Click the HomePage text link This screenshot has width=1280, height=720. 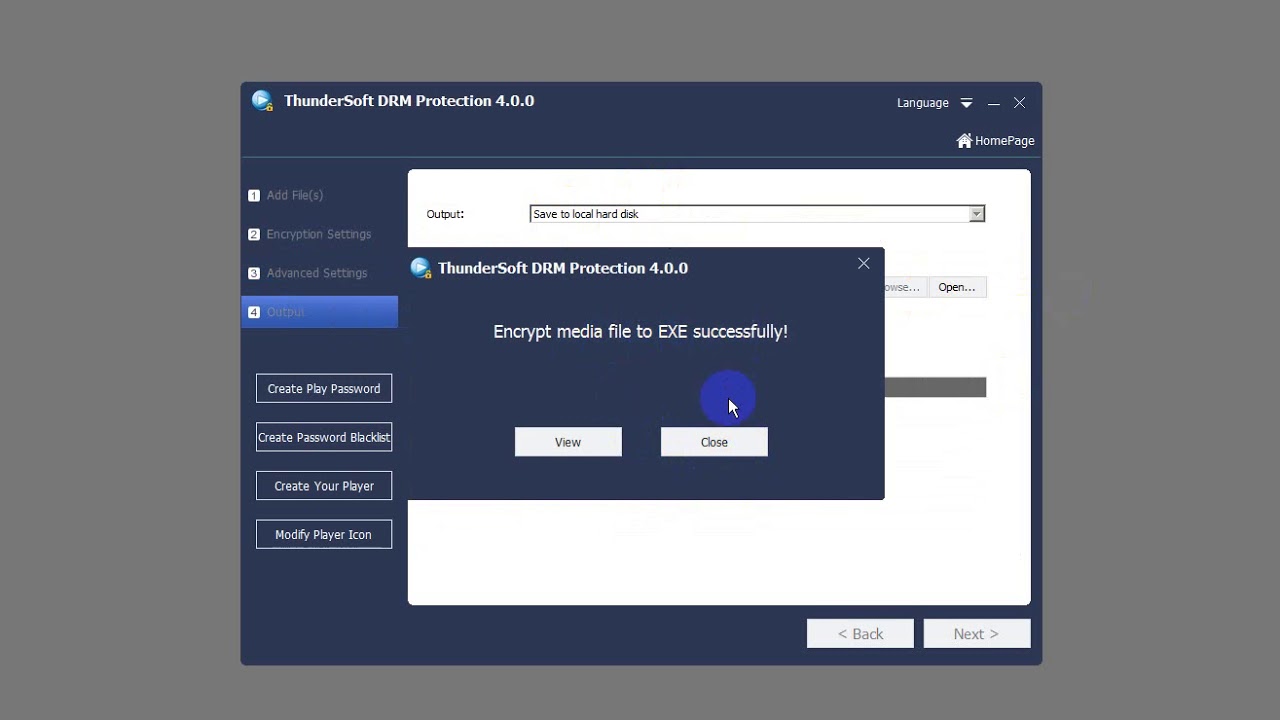coord(1005,141)
